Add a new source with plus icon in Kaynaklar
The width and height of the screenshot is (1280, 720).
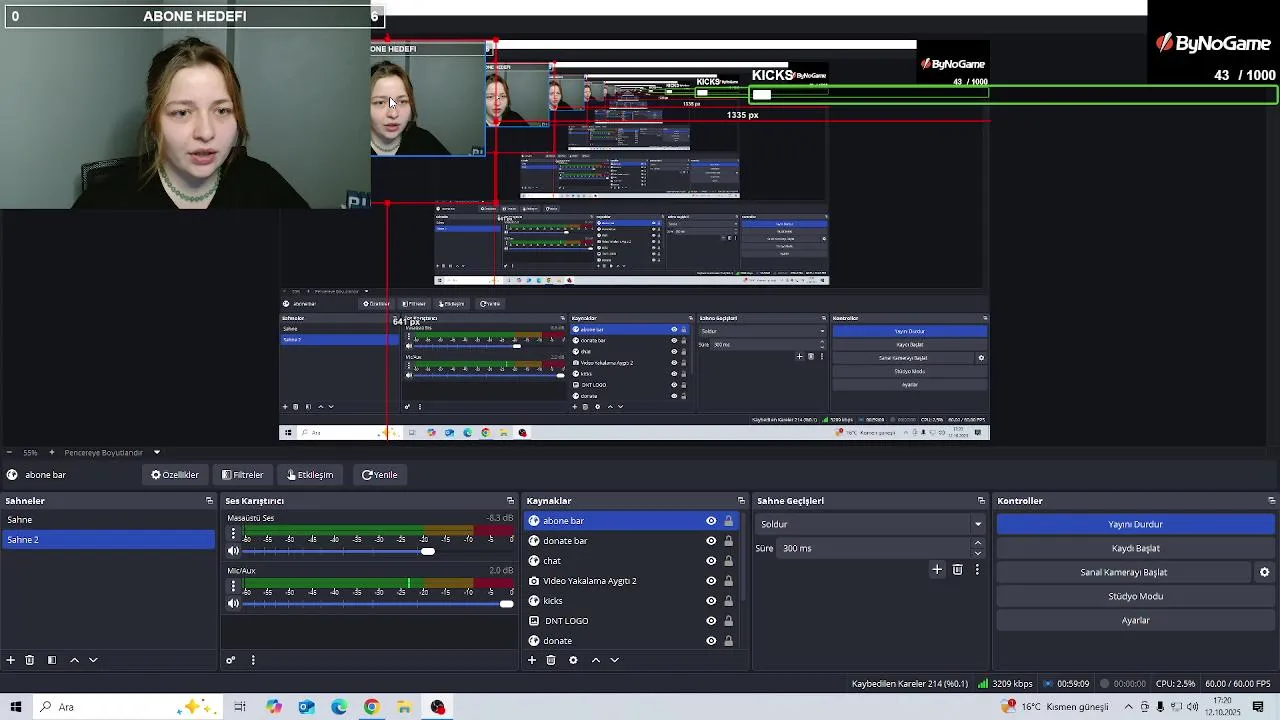[532, 660]
